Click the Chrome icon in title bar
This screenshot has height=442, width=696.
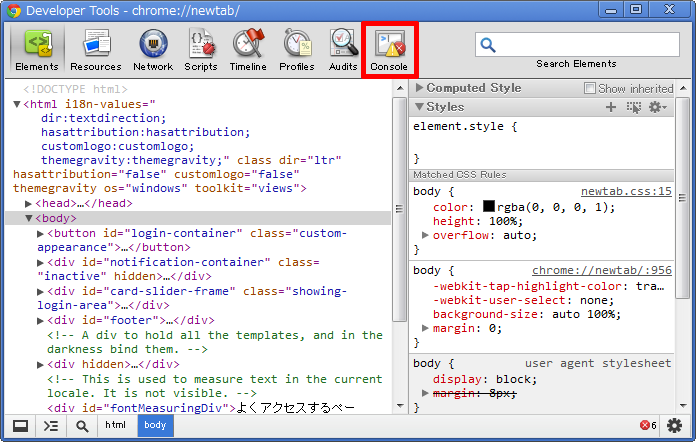[14, 10]
